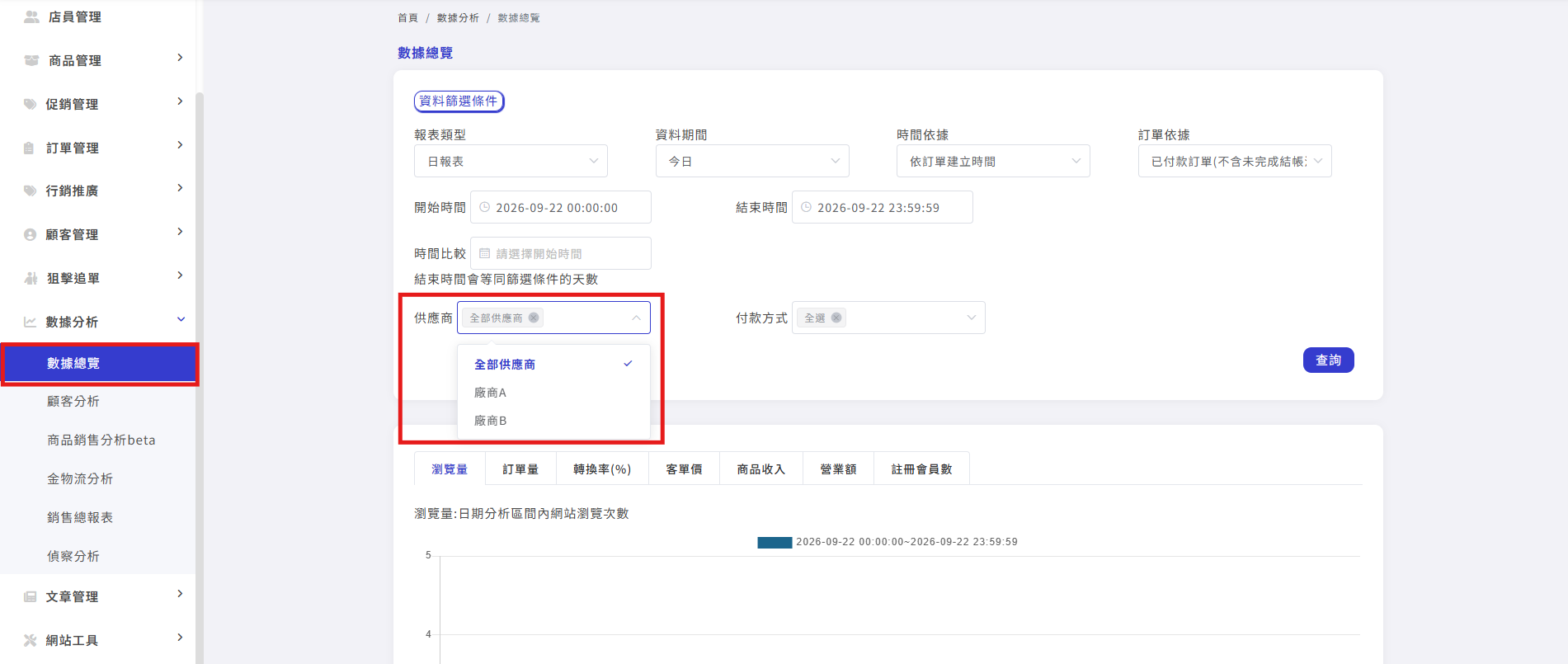Expand the 行銷推廣 sidebar menu
The image size is (1568, 664).
click(x=180, y=188)
